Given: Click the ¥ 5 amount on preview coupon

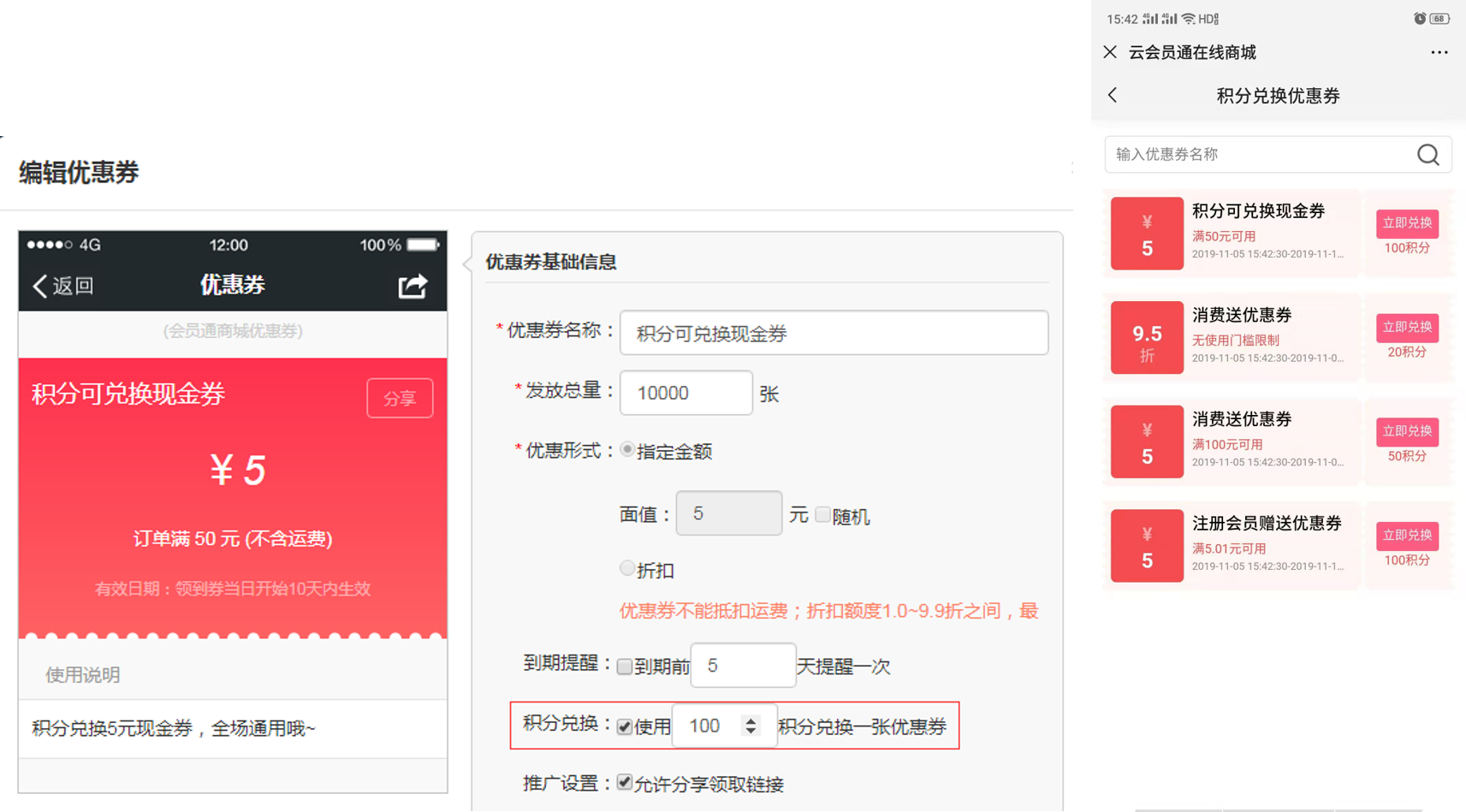Looking at the screenshot, I should [238, 470].
